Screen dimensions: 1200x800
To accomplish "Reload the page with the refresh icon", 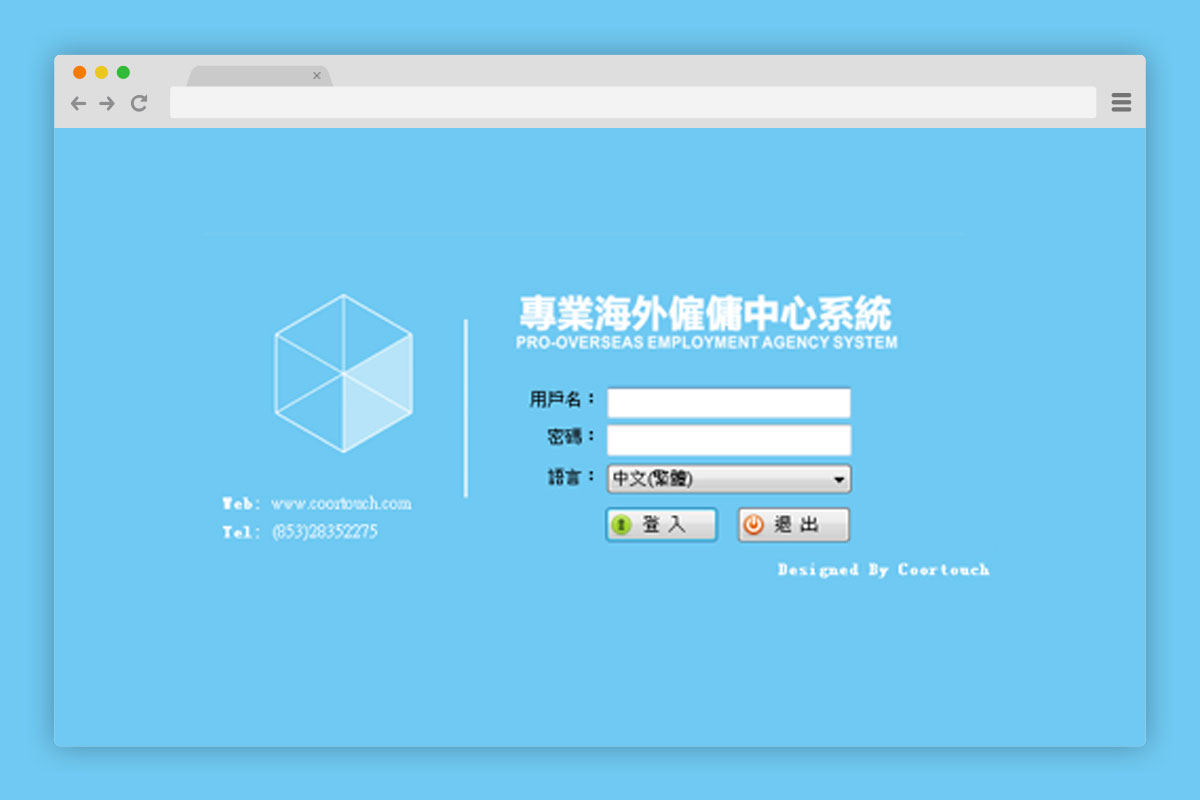I will pos(139,103).
